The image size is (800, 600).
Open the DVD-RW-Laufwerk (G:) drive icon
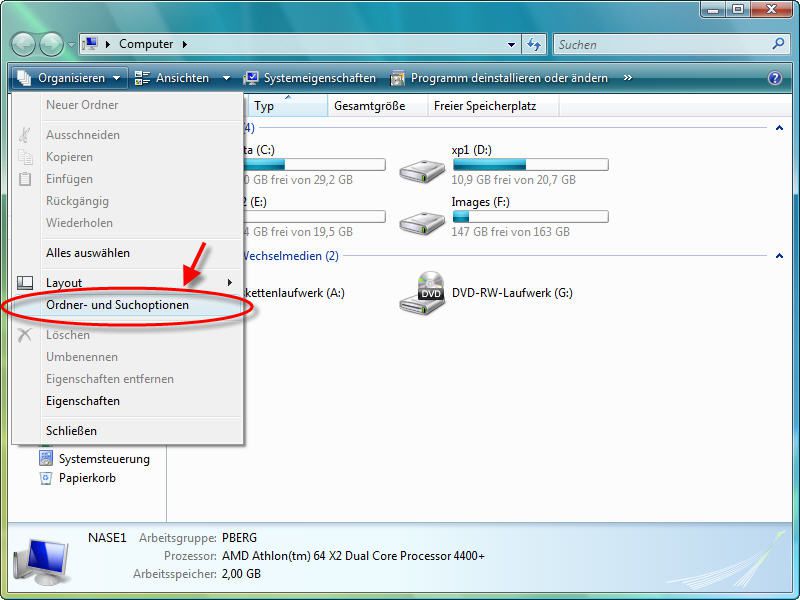[x=422, y=293]
